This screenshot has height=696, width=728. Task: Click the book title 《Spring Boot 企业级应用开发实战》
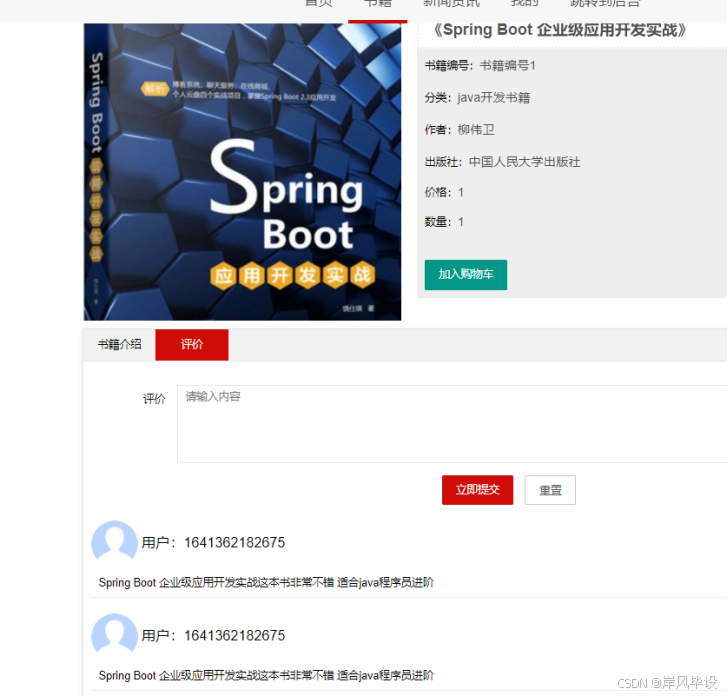point(559,30)
